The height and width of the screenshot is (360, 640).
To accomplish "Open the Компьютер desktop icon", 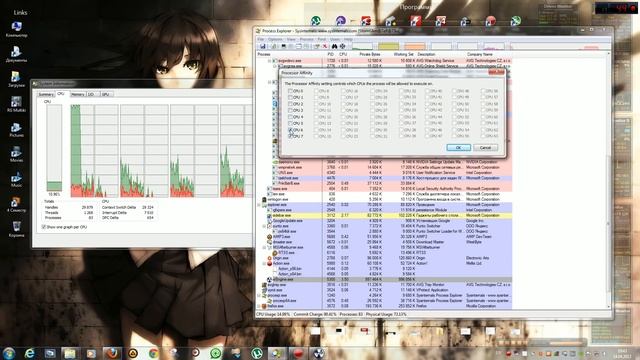I will point(16,30).
